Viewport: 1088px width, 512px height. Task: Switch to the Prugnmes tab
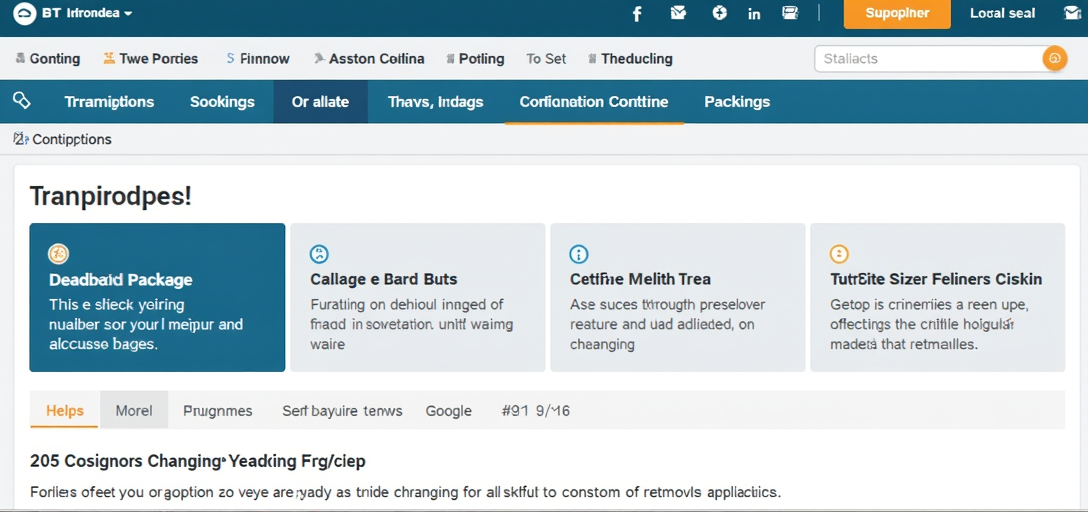point(218,411)
